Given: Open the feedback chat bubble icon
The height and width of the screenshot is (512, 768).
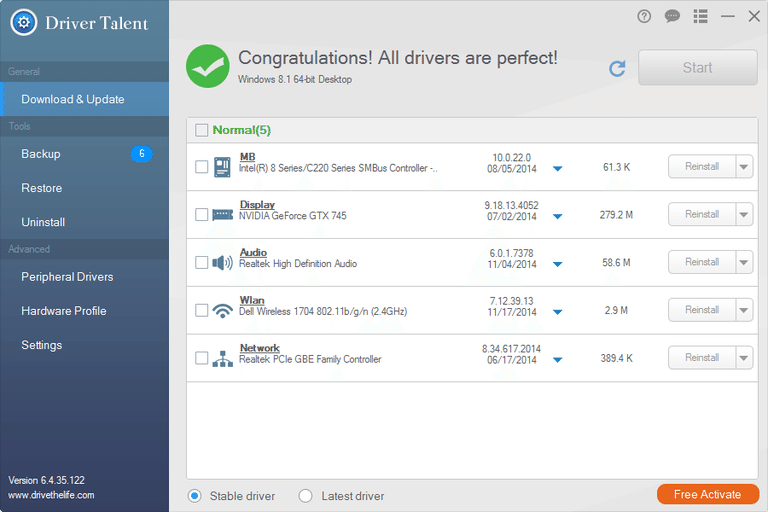Looking at the screenshot, I should click(x=672, y=17).
